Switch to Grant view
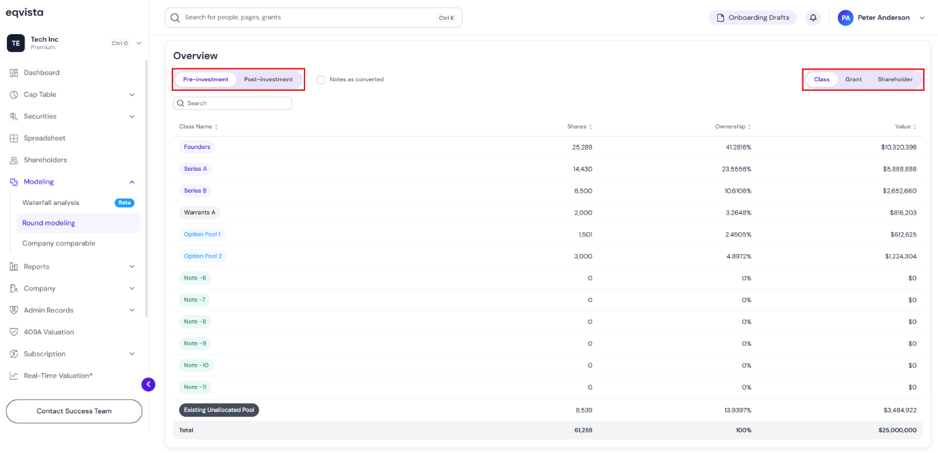The height and width of the screenshot is (453, 938). [854, 80]
